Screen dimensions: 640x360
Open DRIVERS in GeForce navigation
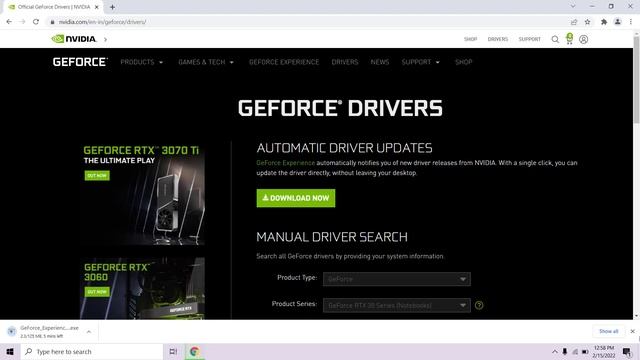coord(345,62)
